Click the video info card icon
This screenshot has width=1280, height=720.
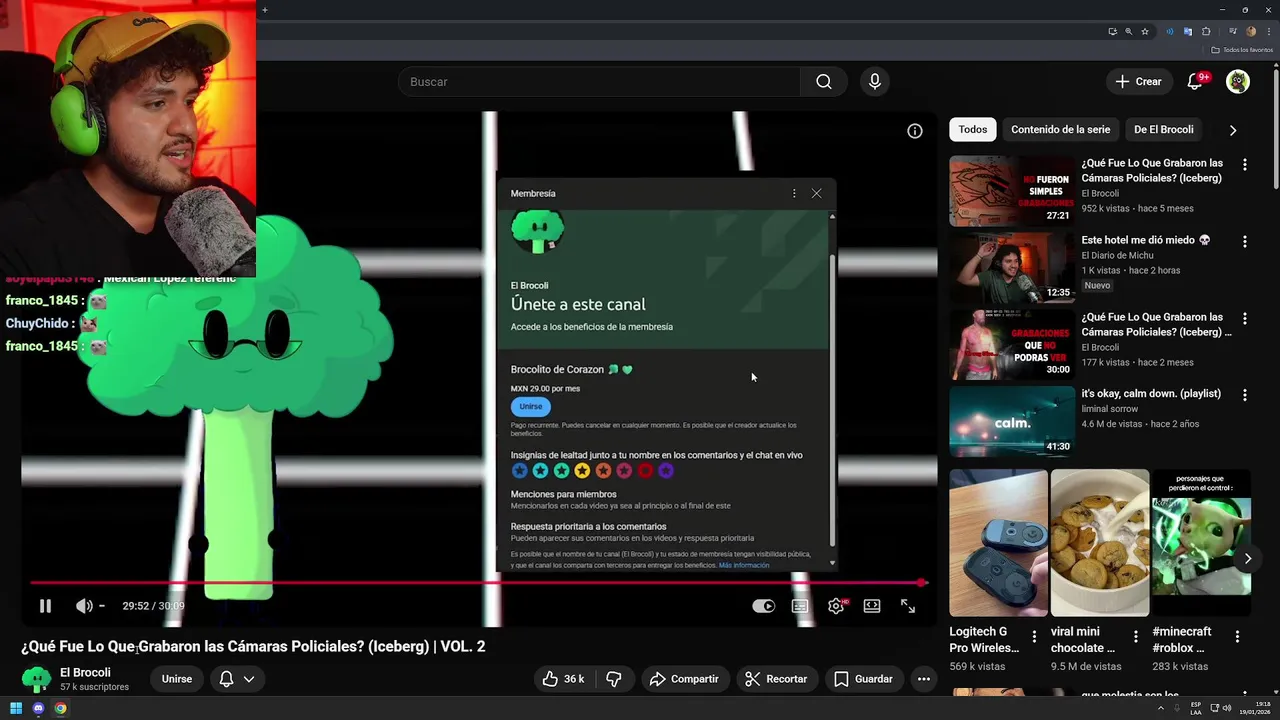pyautogui.click(x=915, y=131)
